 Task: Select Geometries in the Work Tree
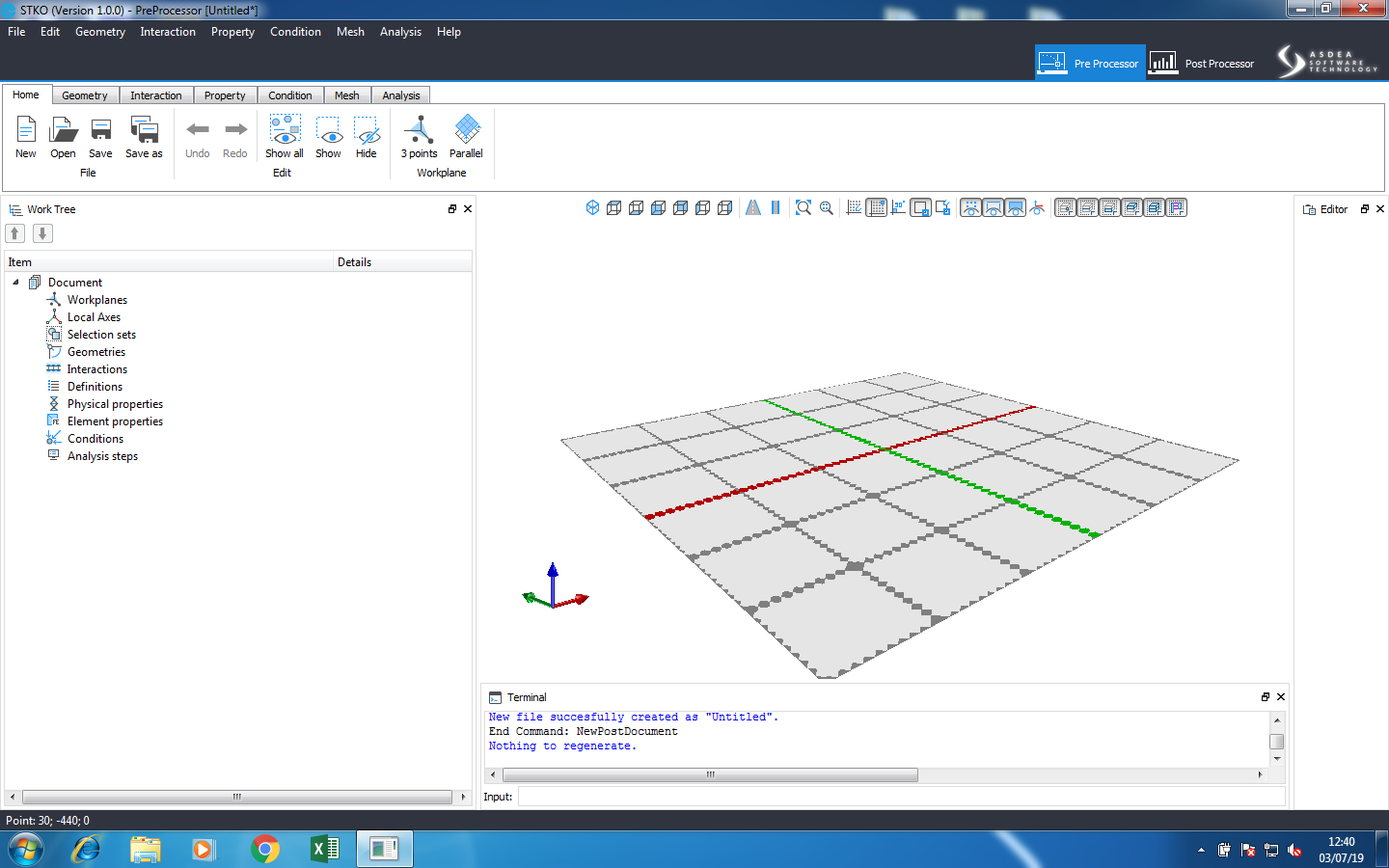(96, 352)
